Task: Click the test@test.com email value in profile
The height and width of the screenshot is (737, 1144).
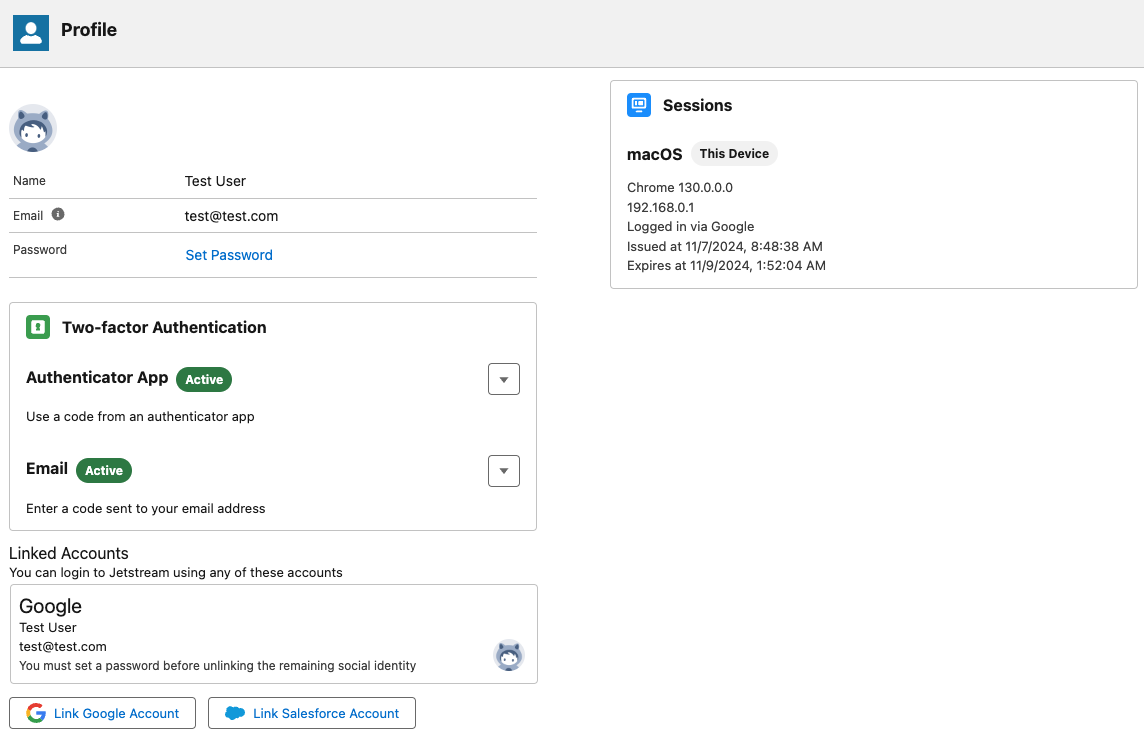Action: [x=231, y=216]
